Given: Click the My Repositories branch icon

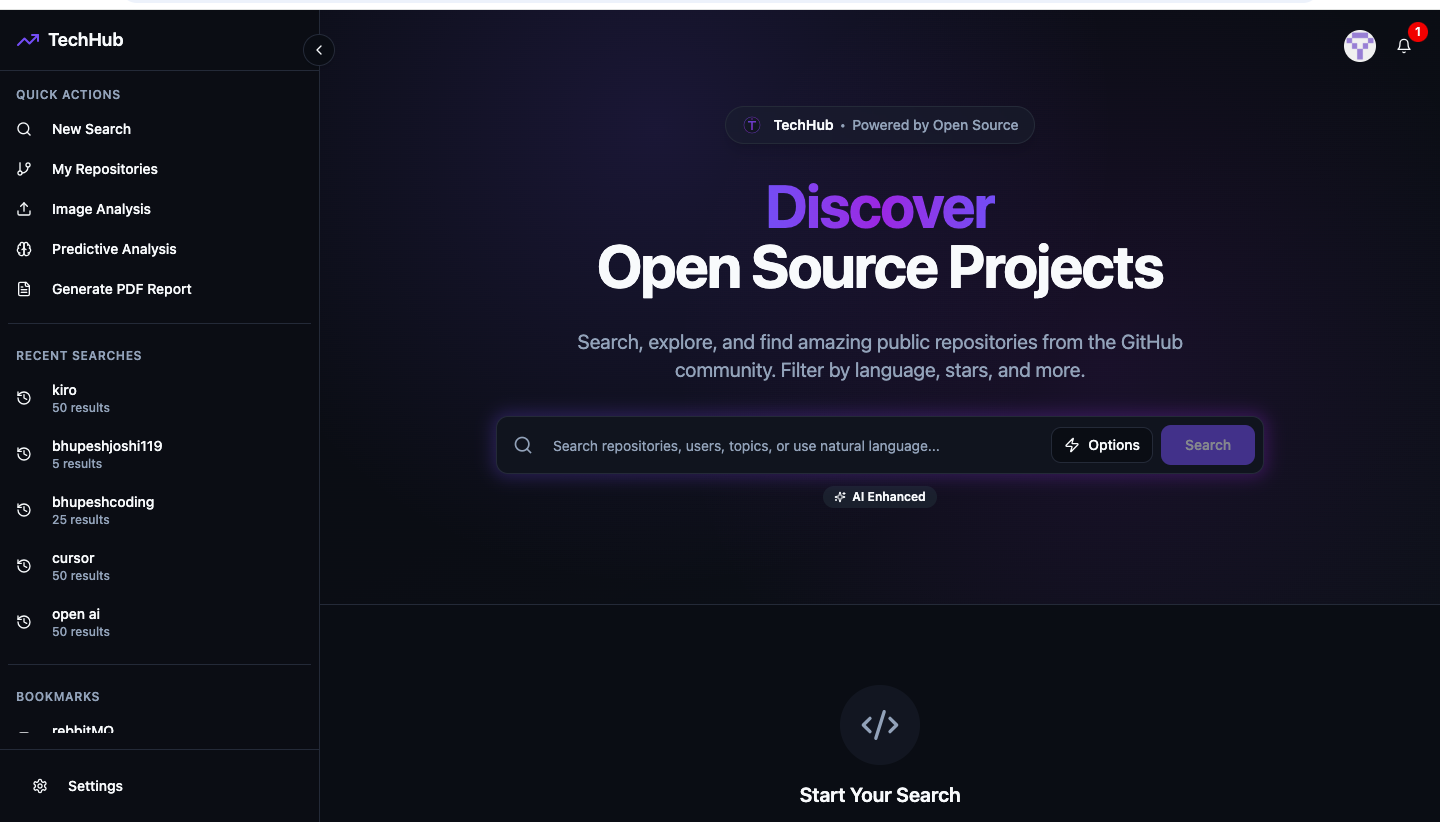Looking at the screenshot, I should (24, 169).
